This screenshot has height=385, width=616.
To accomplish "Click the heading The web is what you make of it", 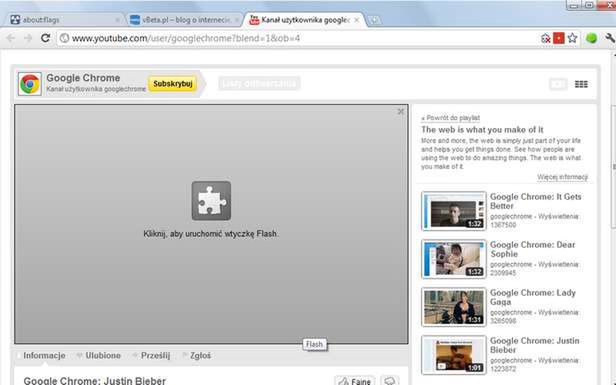I will [x=482, y=130].
